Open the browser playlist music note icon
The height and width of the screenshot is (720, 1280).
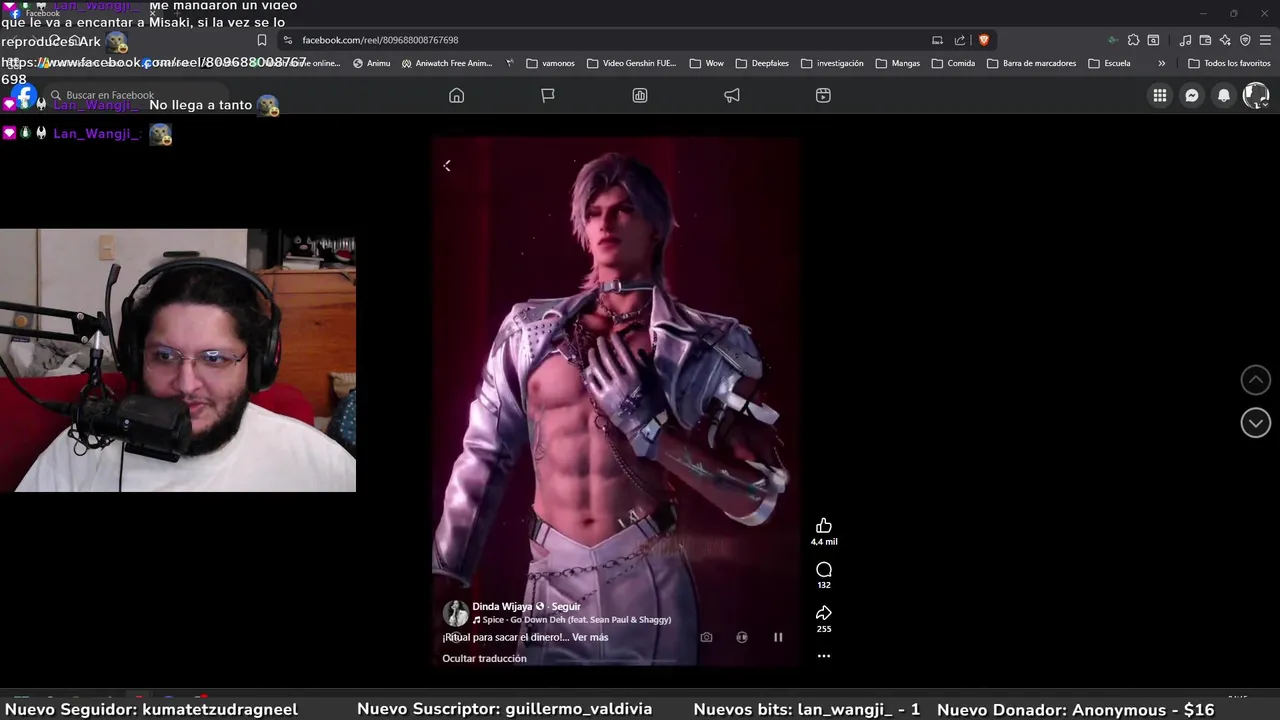[x=1185, y=40]
